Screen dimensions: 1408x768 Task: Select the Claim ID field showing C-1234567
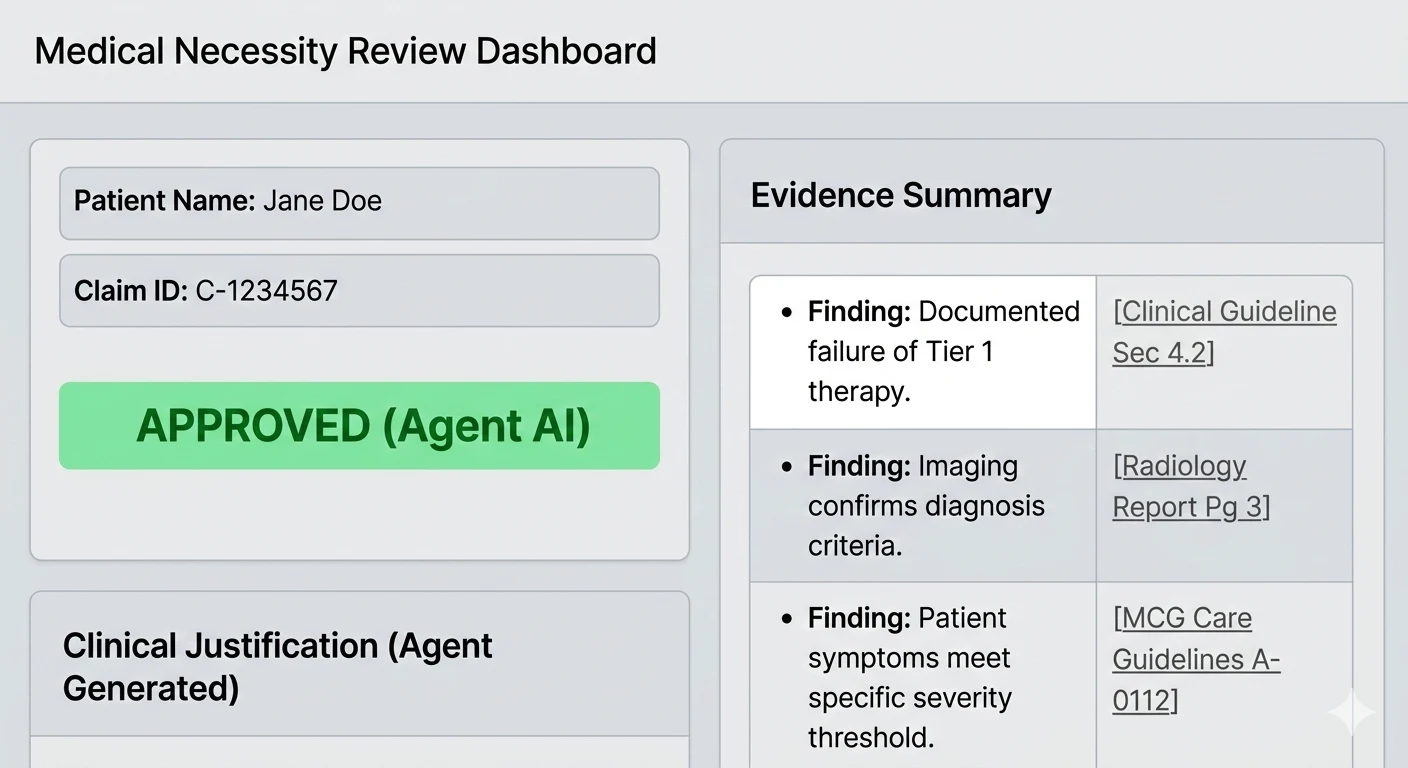point(359,290)
